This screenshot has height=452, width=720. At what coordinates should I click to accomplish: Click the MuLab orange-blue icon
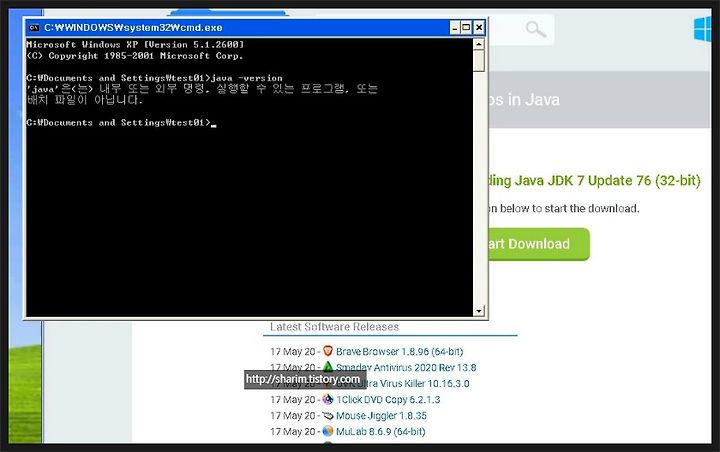[327, 431]
